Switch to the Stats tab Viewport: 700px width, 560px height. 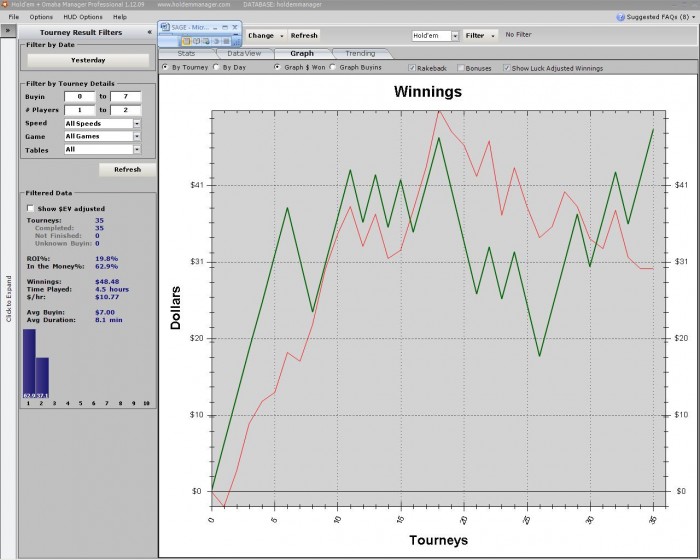(186, 53)
